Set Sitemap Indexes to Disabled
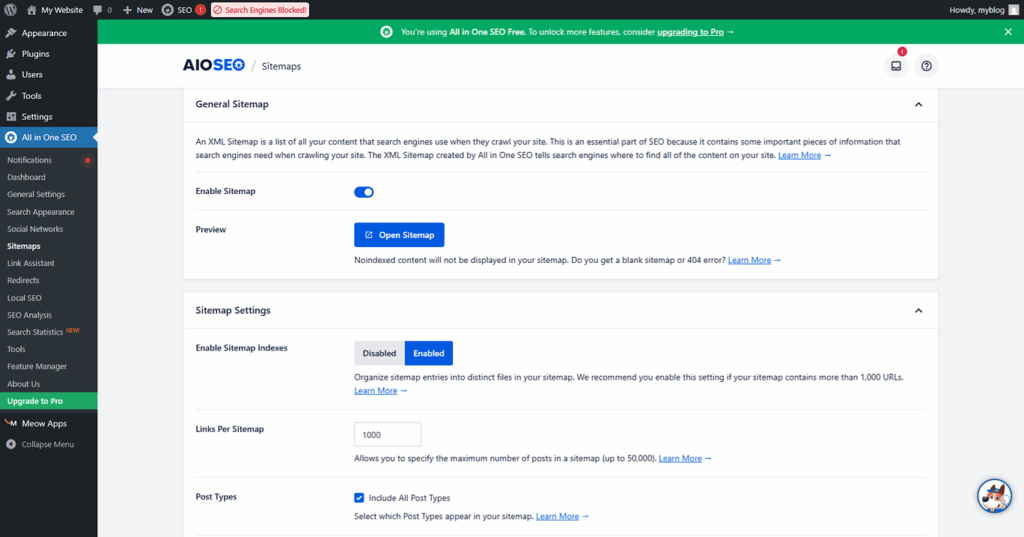This screenshot has width=1024, height=537. click(379, 353)
